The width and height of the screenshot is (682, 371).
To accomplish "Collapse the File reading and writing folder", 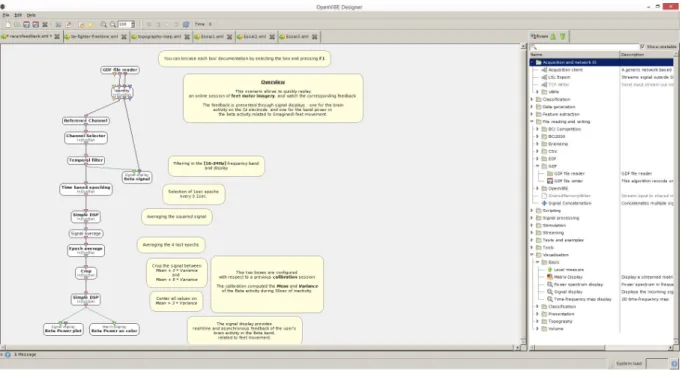I will (532, 121).
